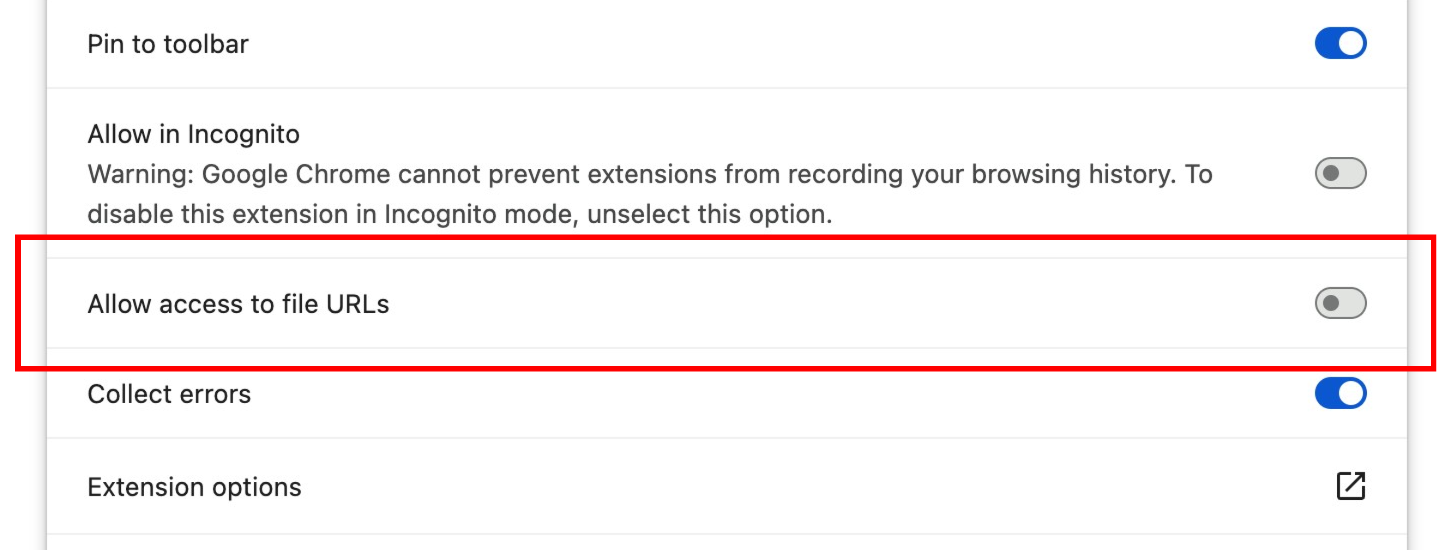Enable the Allow access to file URLs toggle

tap(1340, 303)
